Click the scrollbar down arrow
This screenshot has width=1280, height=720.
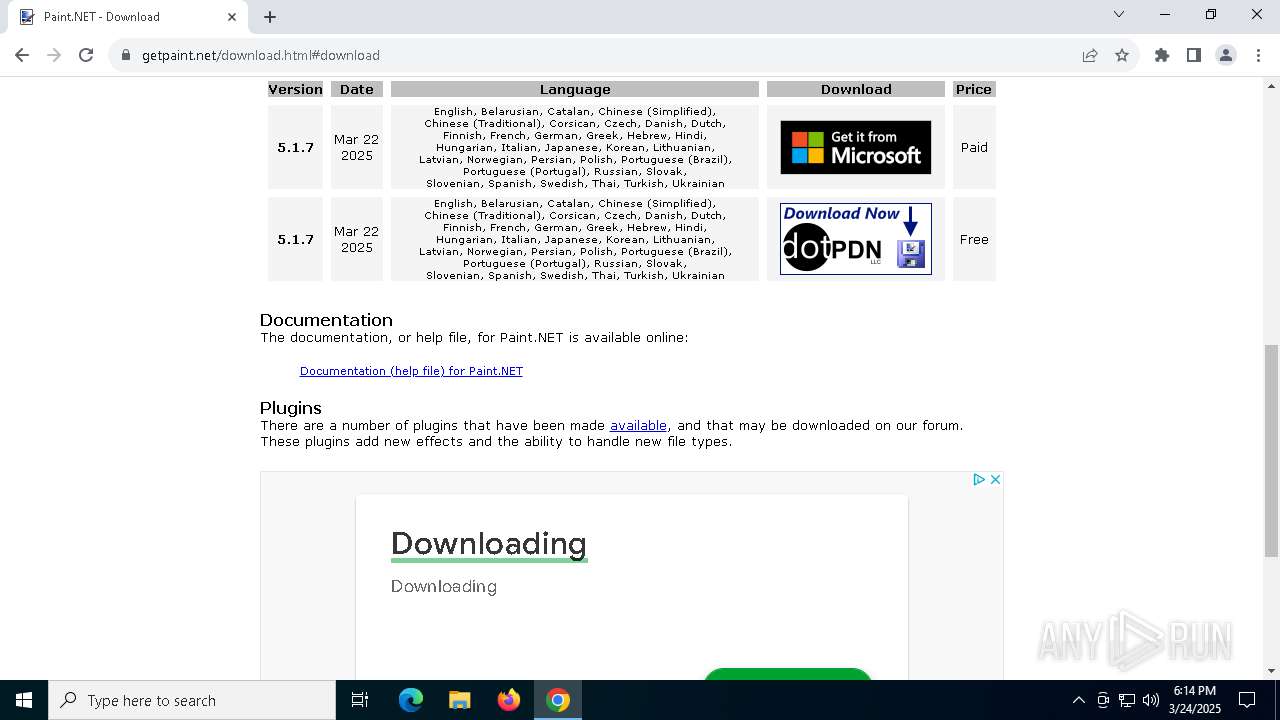[x=1271, y=671]
